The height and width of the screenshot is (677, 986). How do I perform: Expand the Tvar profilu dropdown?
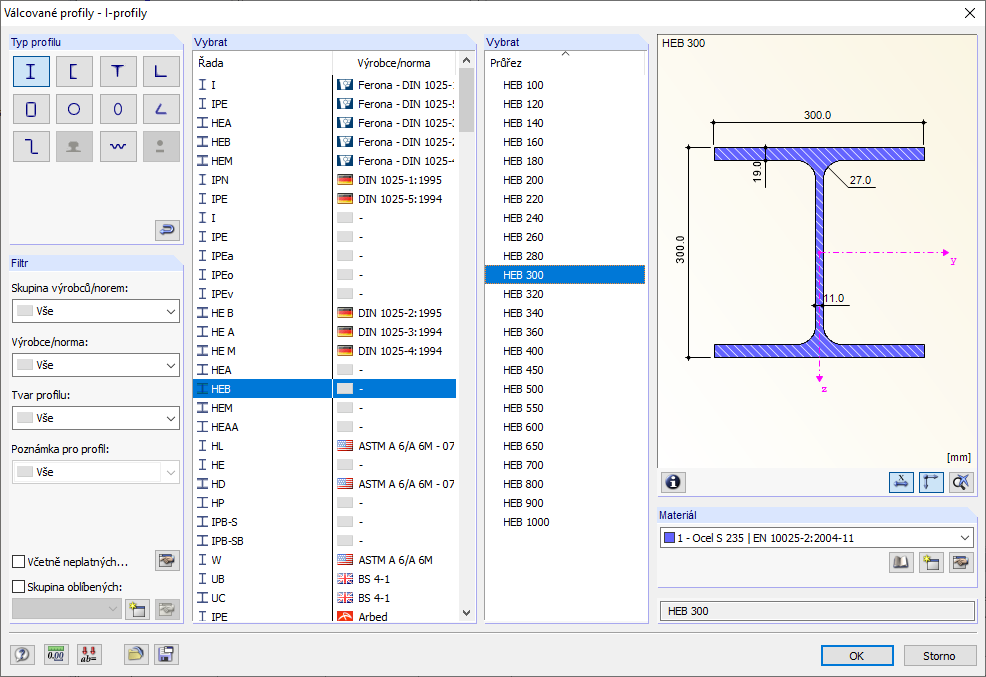point(95,418)
